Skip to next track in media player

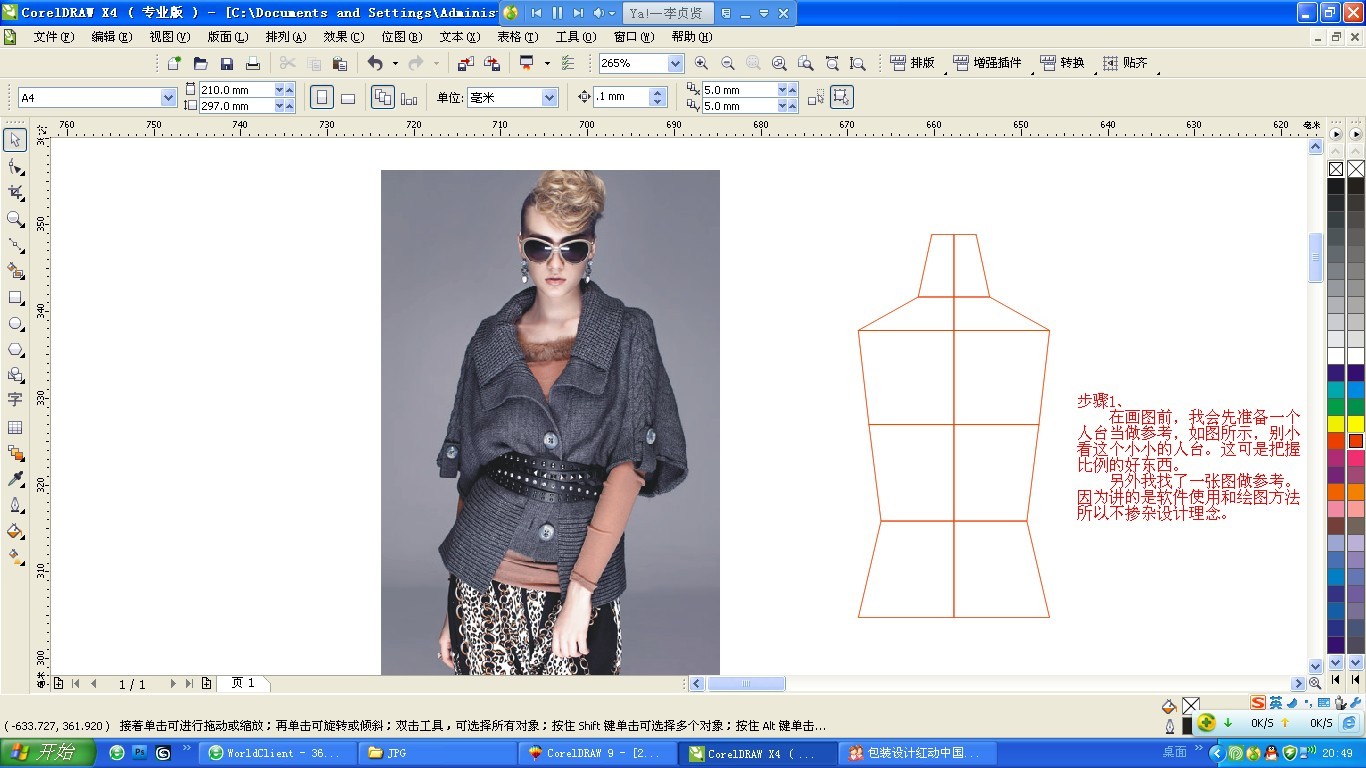(x=578, y=13)
